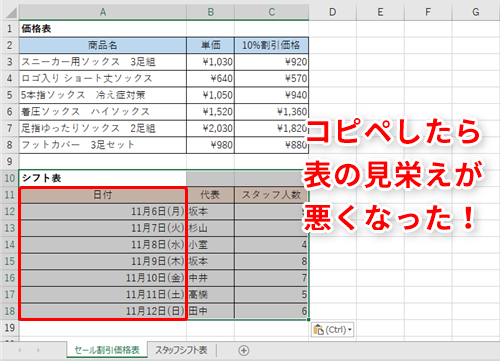
Task: Select column D header
Action: point(332,12)
